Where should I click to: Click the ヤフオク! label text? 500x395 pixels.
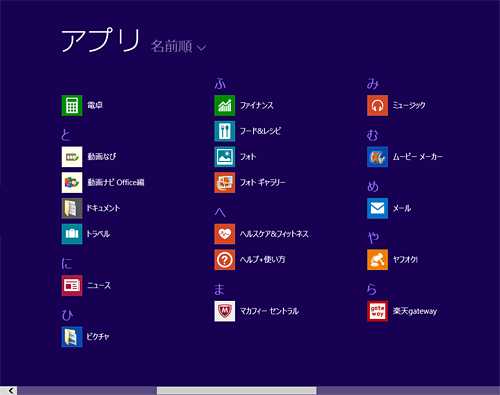[405, 260]
